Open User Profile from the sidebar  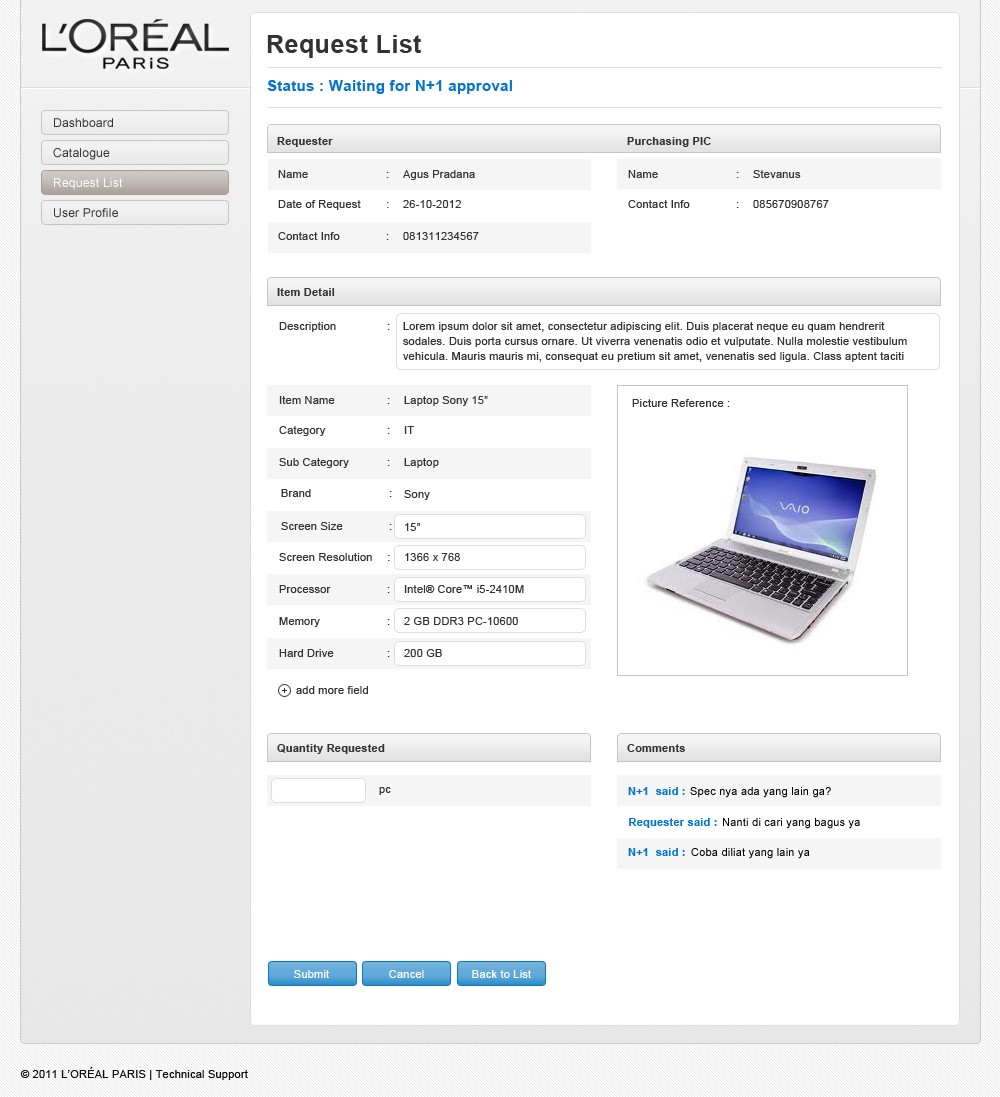point(135,213)
